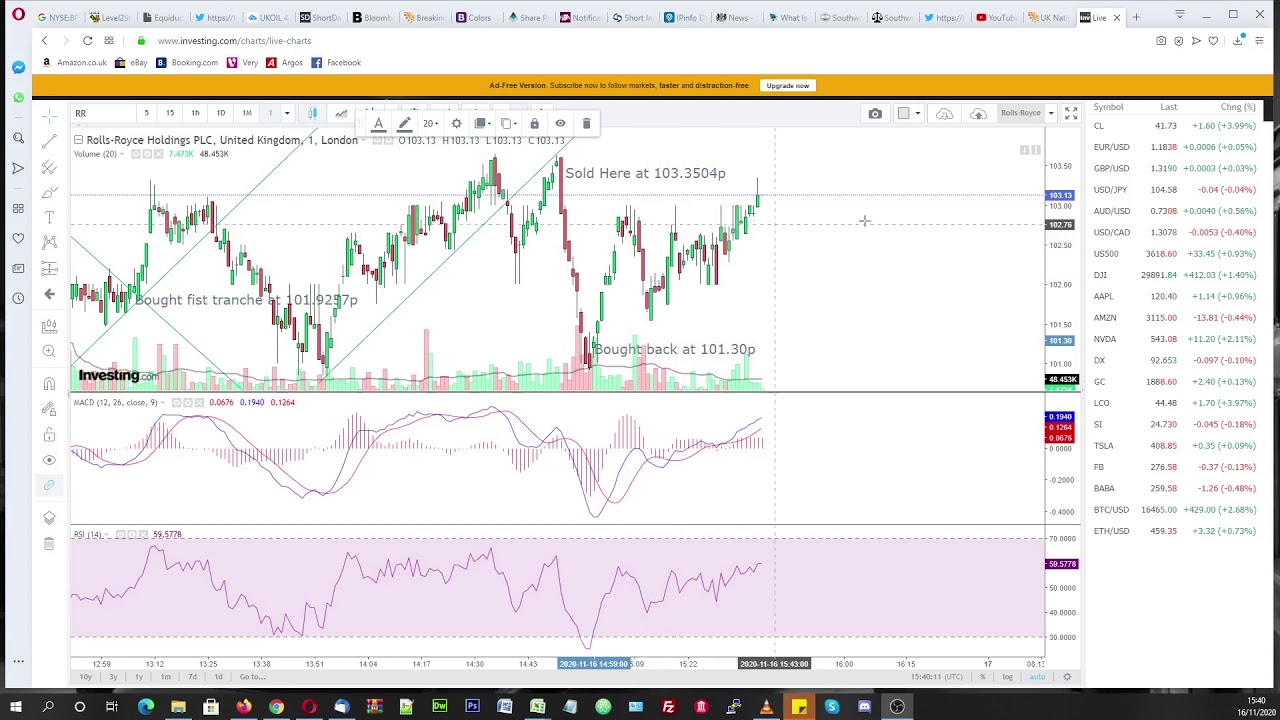Screen dimensions: 1280x720
Task: Expand the interval dropdown arrow
Action: (x=287, y=114)
